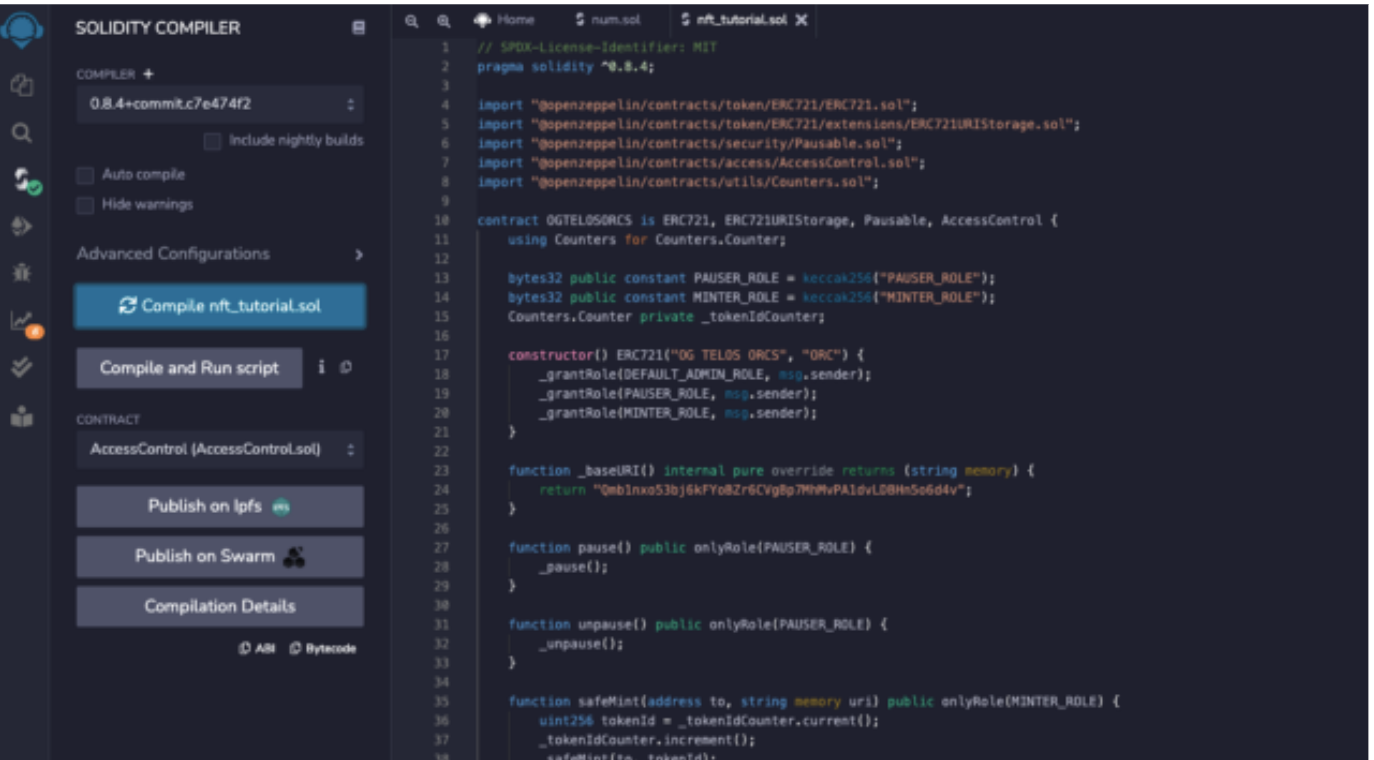Click the MINTER_ROLE constant declaration line
This screenshot has height=760, width=1374.
pyautogui.click(x=752, y=298)
